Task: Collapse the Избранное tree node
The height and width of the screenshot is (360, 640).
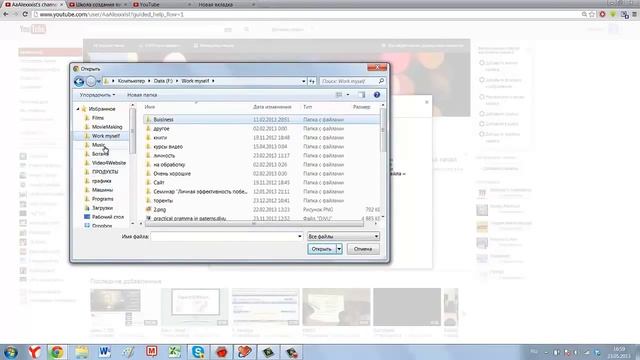Action: (78, 109)
